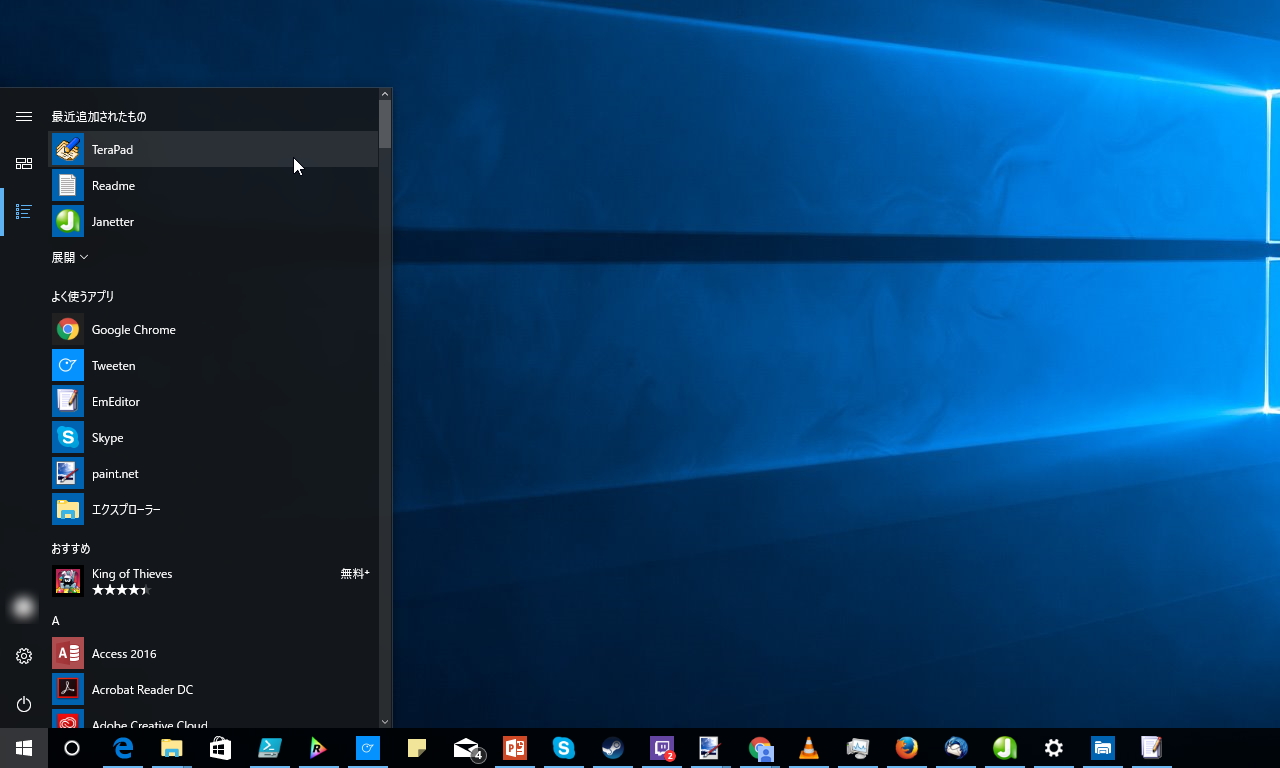Launch Microsoft Edge from the taskbar
This screenshot has width=1280, height=768.
click(123, 748)
